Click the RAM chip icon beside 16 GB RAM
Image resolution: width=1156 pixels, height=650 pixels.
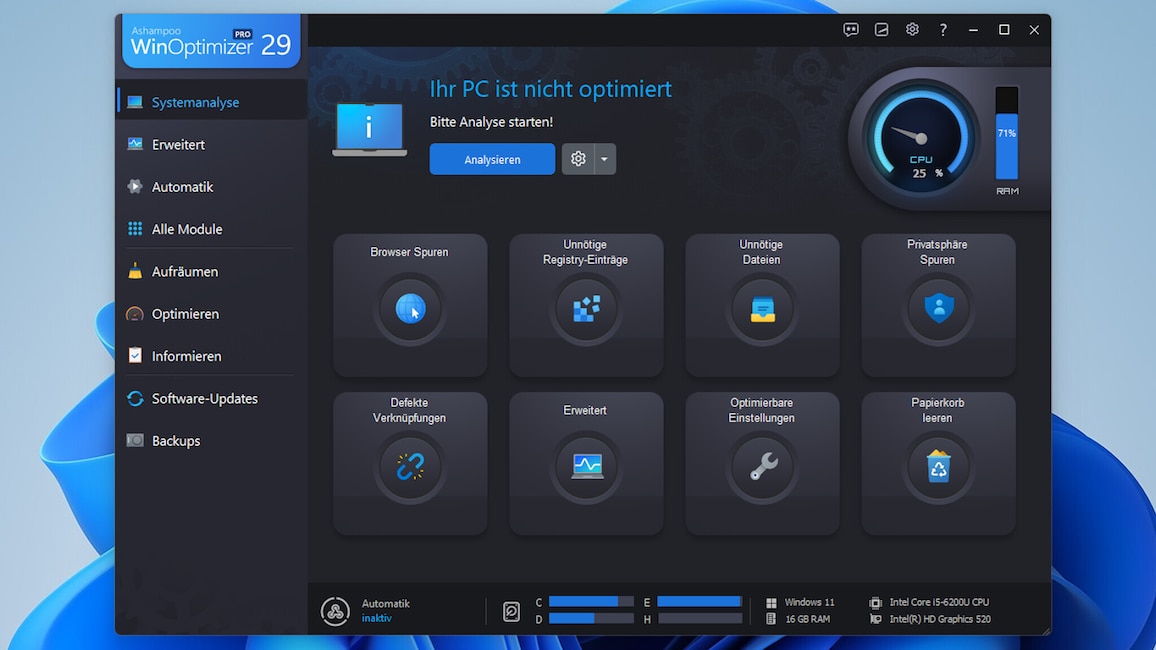771,619
